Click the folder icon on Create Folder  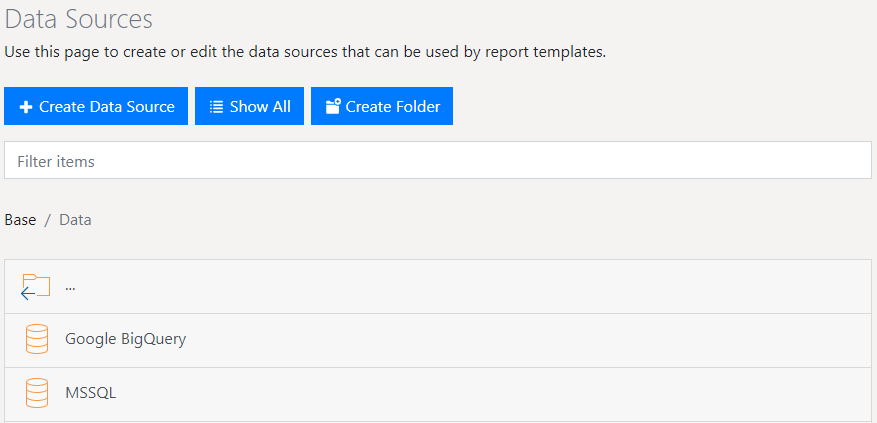tap(333, 107)
